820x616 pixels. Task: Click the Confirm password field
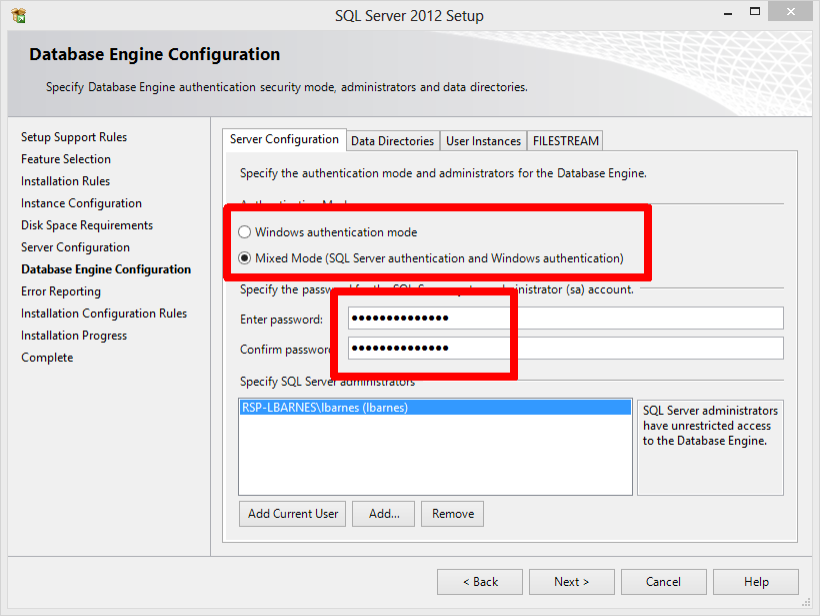pos(566,348)
